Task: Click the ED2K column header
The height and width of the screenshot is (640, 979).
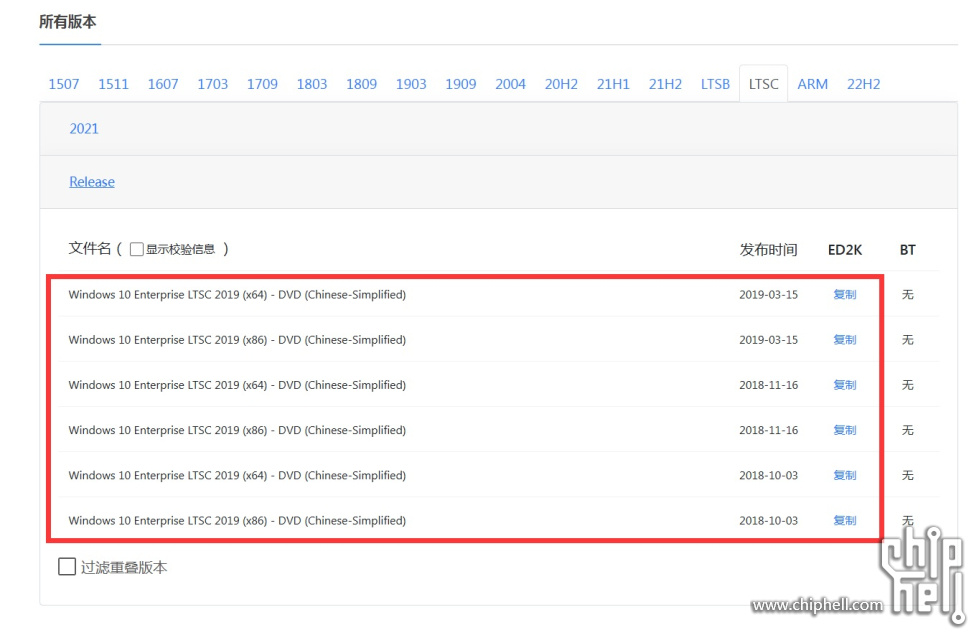Action: 845,250
